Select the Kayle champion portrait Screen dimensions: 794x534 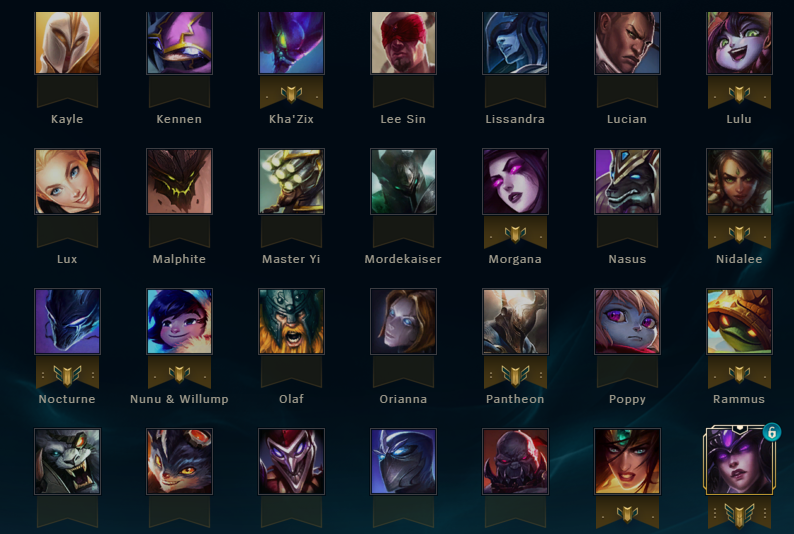(67, 43)
